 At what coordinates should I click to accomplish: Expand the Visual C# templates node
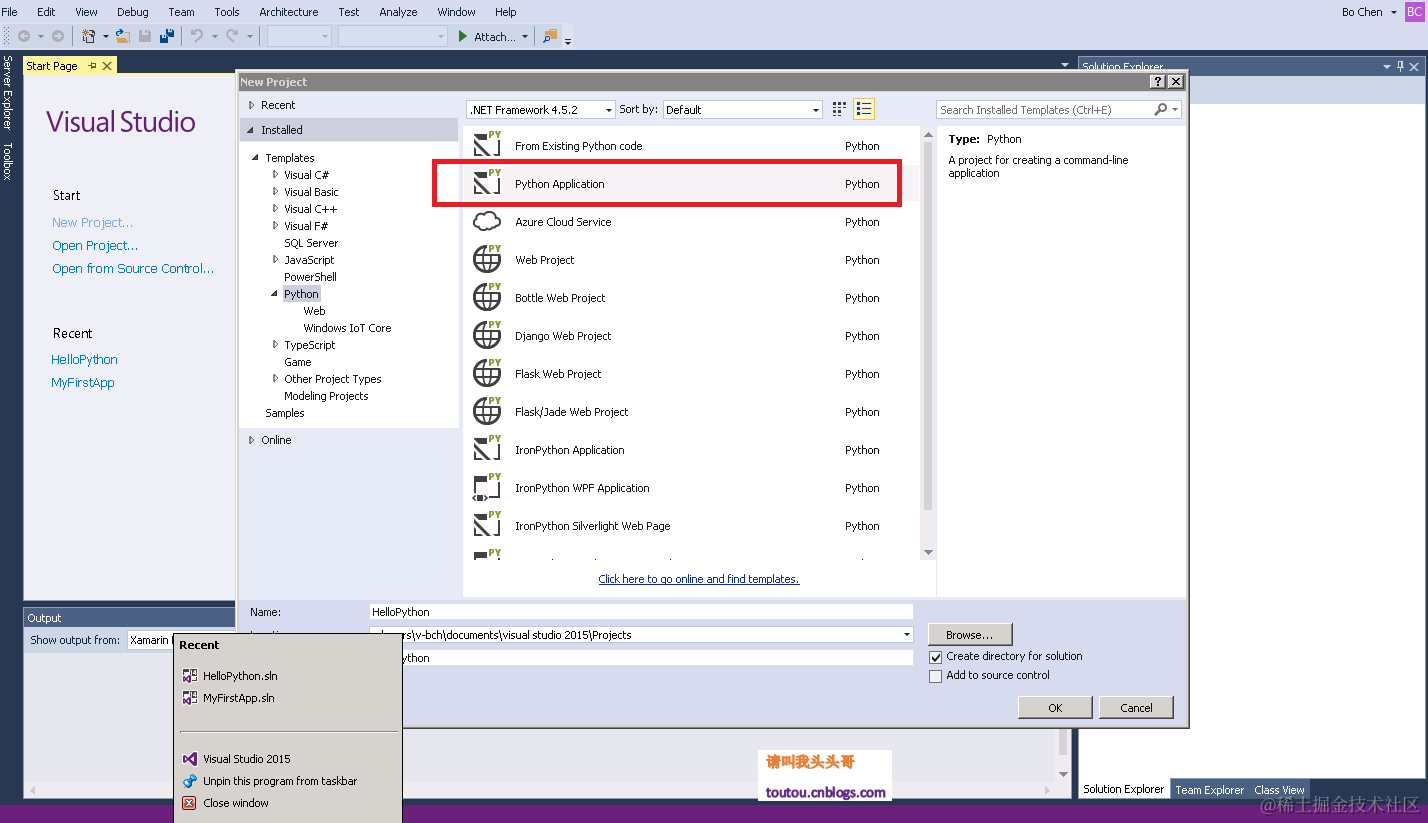(276, 175)
